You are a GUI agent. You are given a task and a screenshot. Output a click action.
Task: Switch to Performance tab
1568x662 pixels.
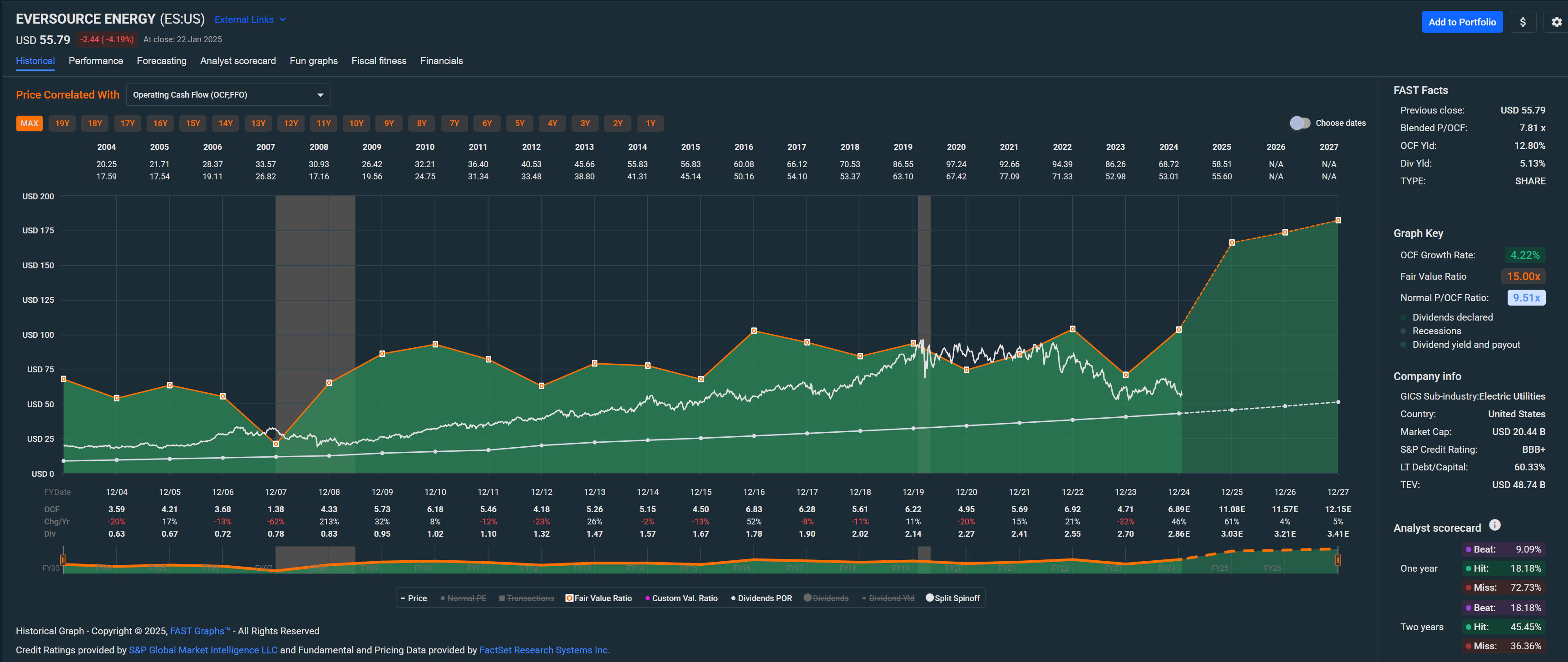point(96,61)
